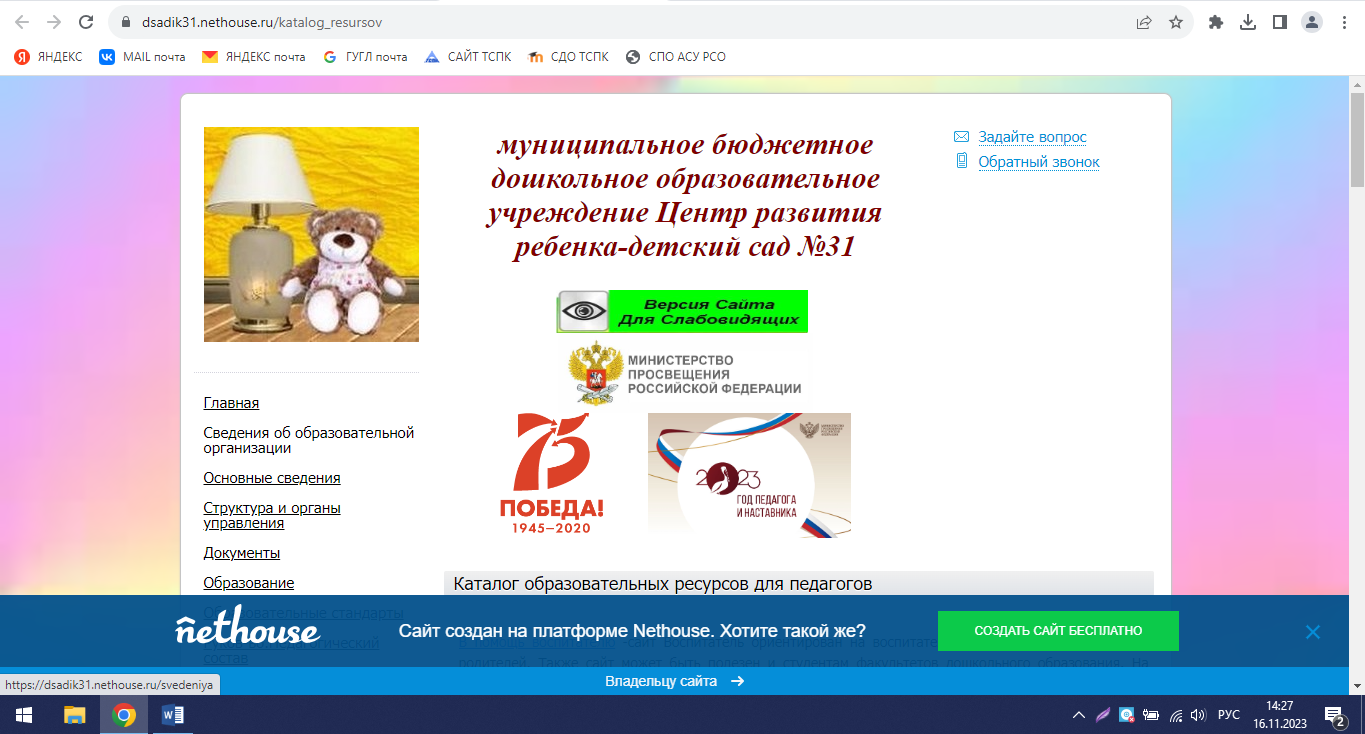The image size is (1365, 734).
Task: Open clock and date 14:27
Action: 1281,715
